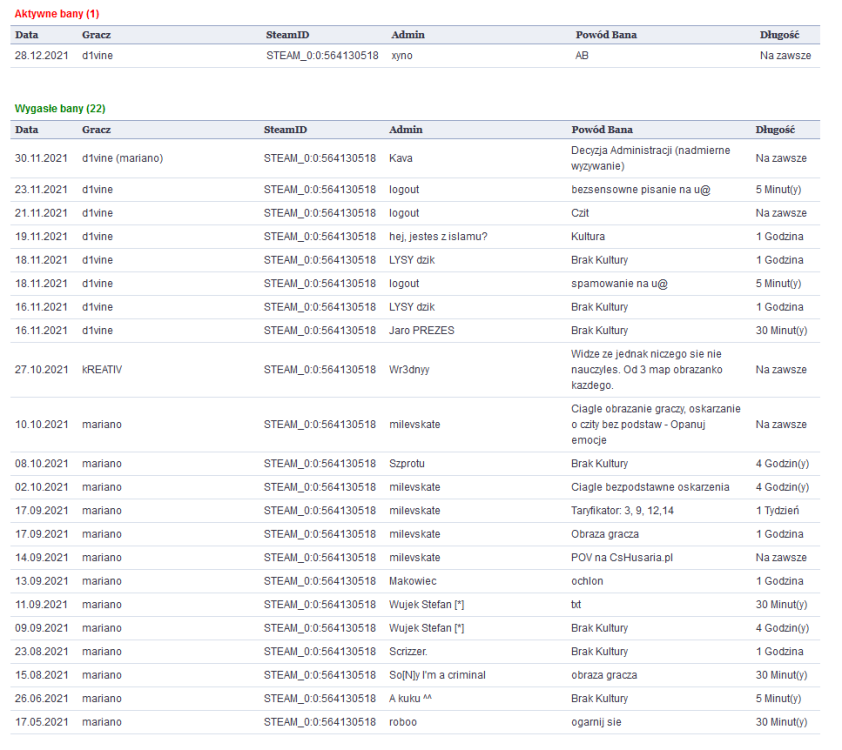
Task: Select the "POV na CsHusaria.pl" ban reason
Action: [622, 558]
